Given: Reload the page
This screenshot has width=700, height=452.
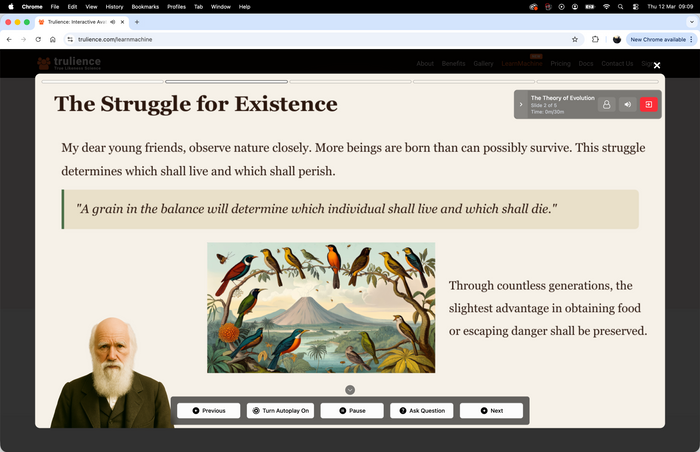Looking at the screenshot, I should 38,39.
